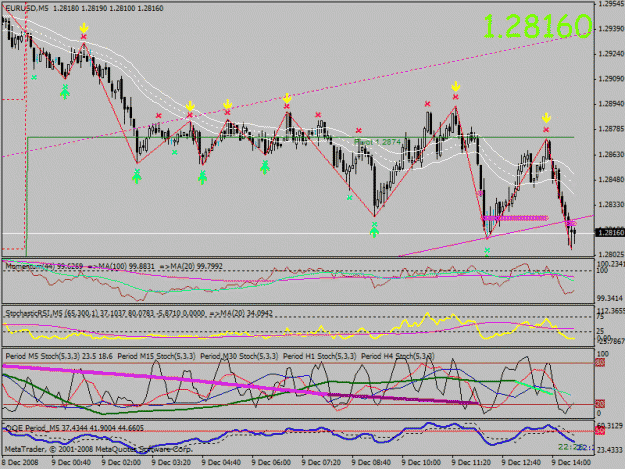Click the large green 1.28160 price display
Screen dimensions: 625x469
click(x=537, y=26)
